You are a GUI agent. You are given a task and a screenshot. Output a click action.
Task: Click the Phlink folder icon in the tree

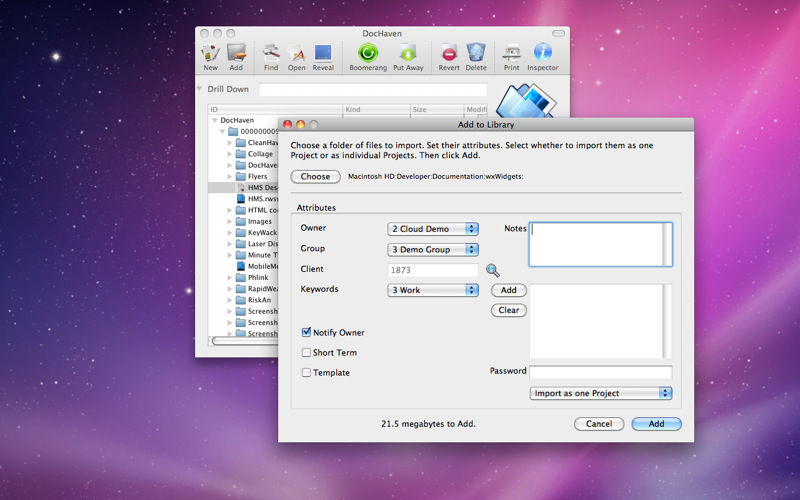[x=241, y=277]
